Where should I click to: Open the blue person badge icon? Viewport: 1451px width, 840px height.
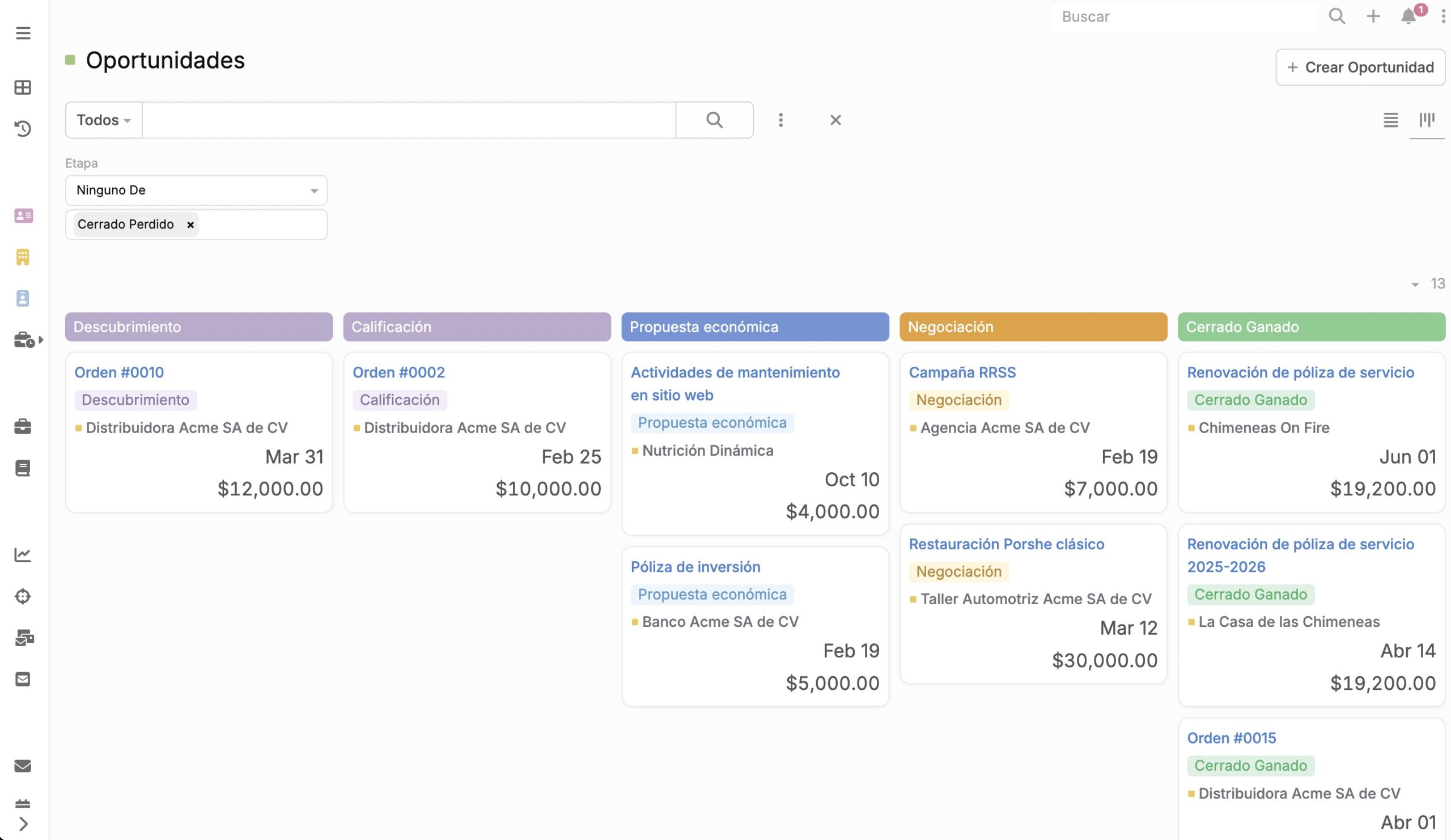[x=23, y=298]
